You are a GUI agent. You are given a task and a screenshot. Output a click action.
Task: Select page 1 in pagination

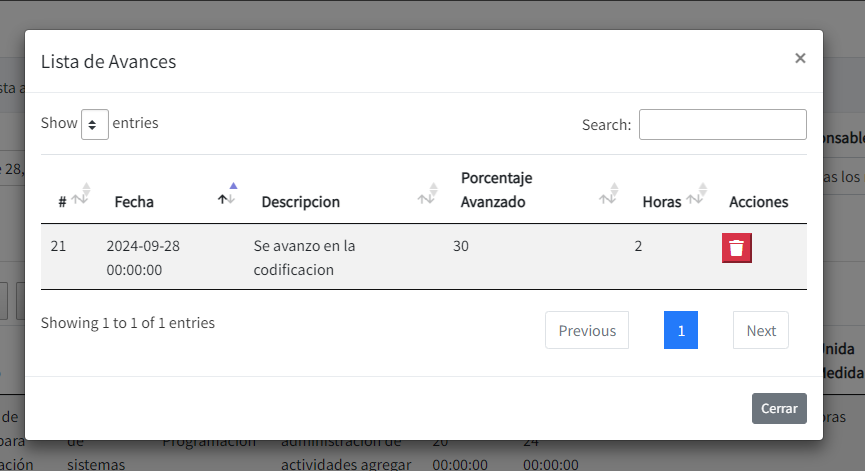click(681, 331)
